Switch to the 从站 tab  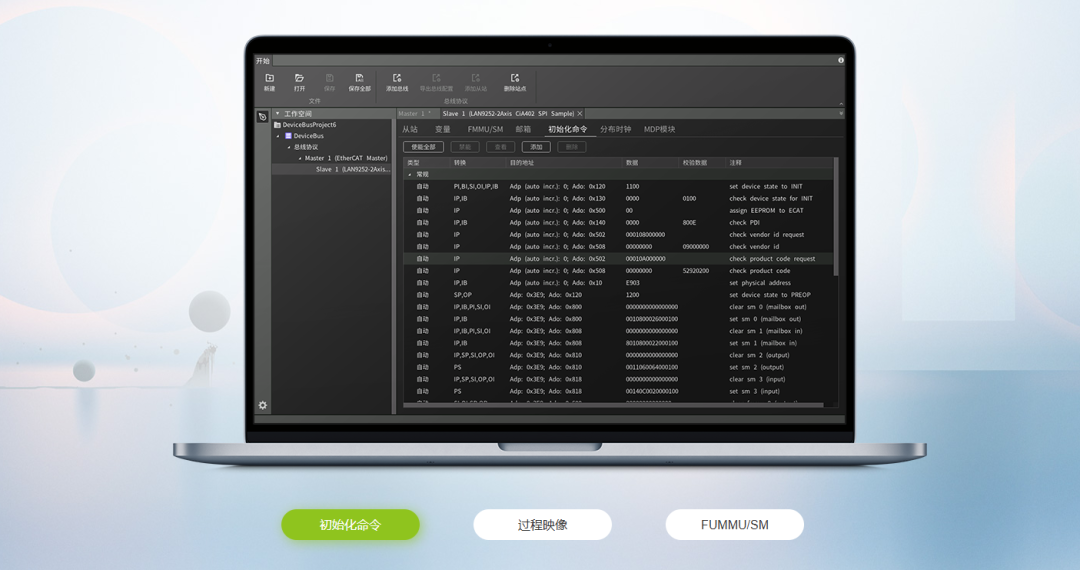410,129
